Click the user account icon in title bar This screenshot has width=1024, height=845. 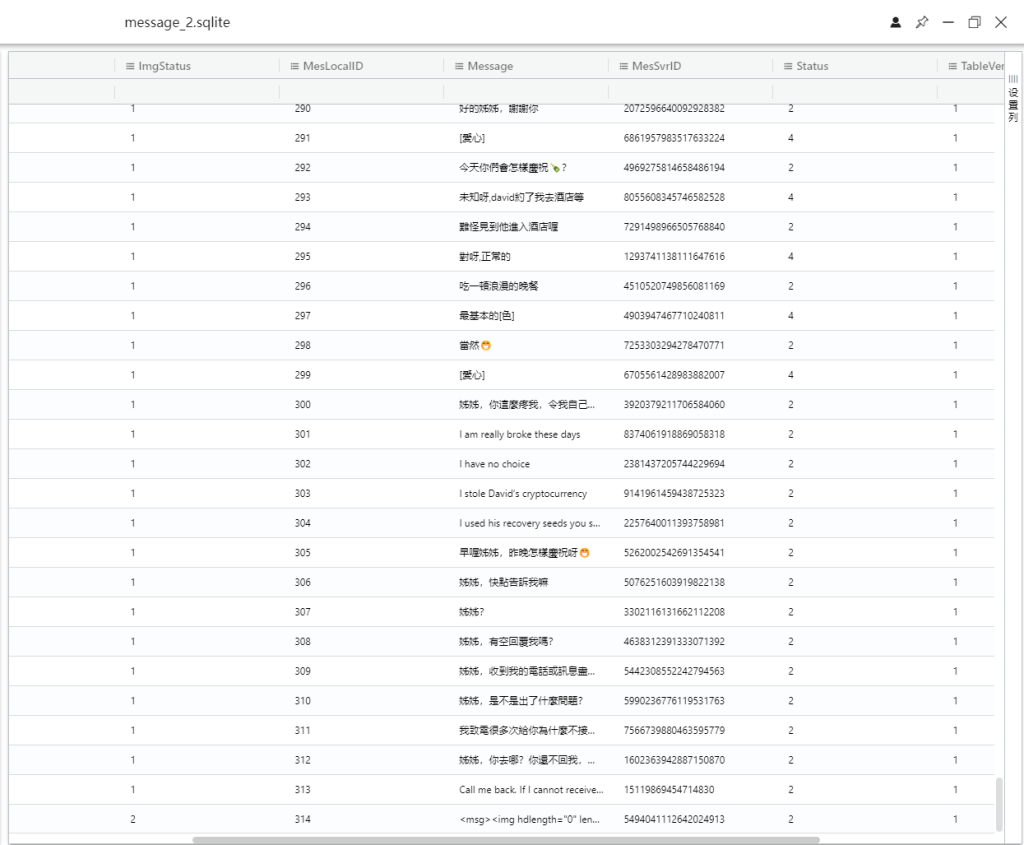click(x=896, y=22)
